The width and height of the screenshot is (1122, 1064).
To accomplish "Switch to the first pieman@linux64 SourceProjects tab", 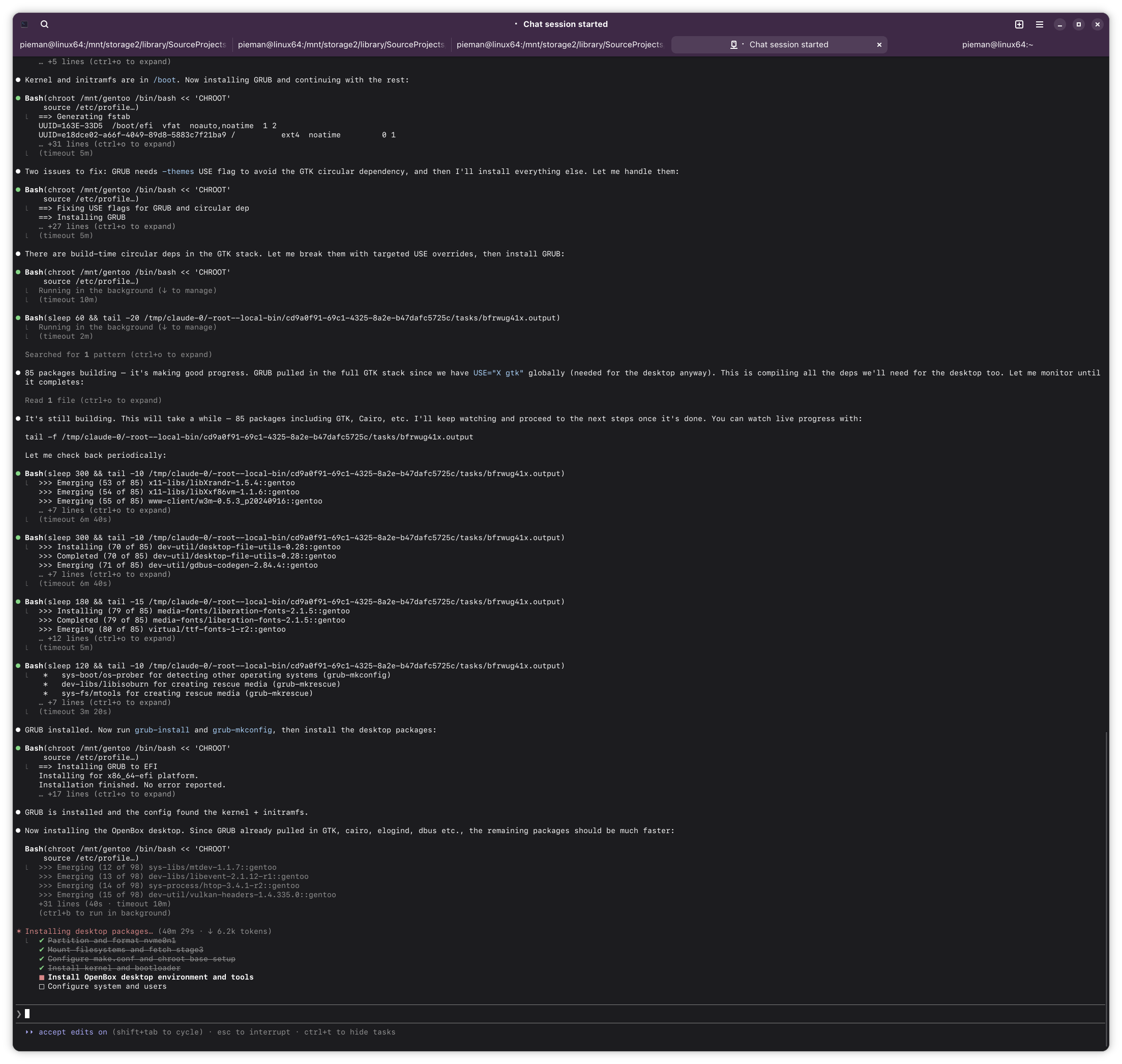I will pyautogui.click(x=123, y=45).
